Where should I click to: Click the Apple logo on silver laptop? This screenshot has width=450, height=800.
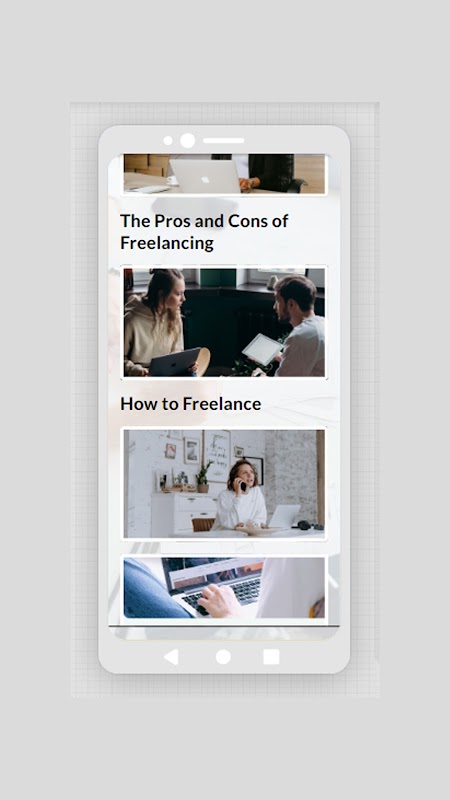tap(206, 180)
